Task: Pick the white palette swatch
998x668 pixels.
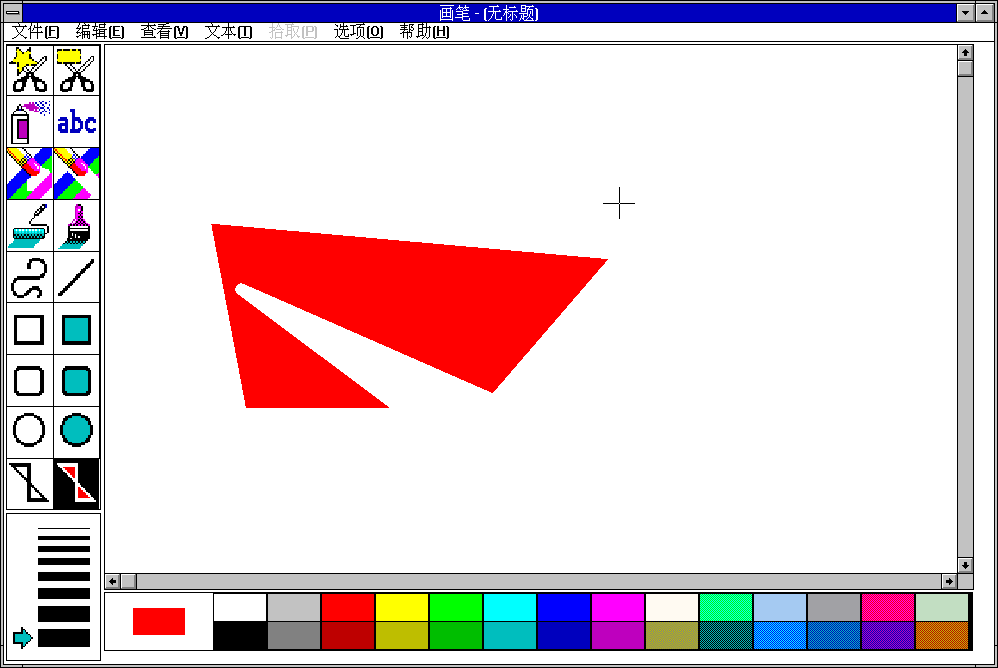Action: pos(240,607)
